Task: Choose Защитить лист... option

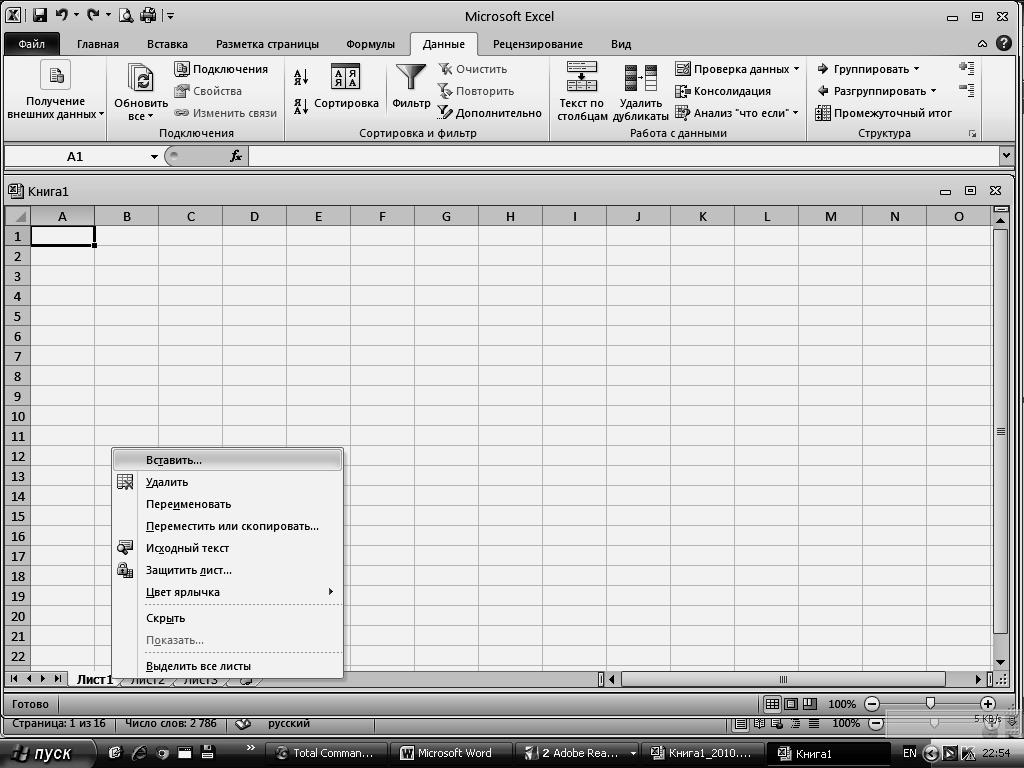Action: [228, 570]
